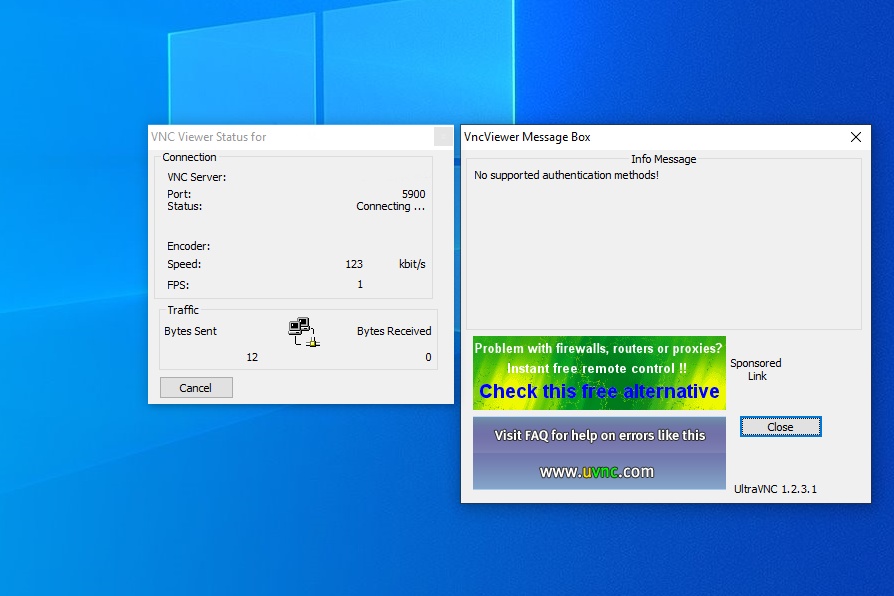Click the Speed value 123
This screenshot has height=596, width=894.
point(353,264)
